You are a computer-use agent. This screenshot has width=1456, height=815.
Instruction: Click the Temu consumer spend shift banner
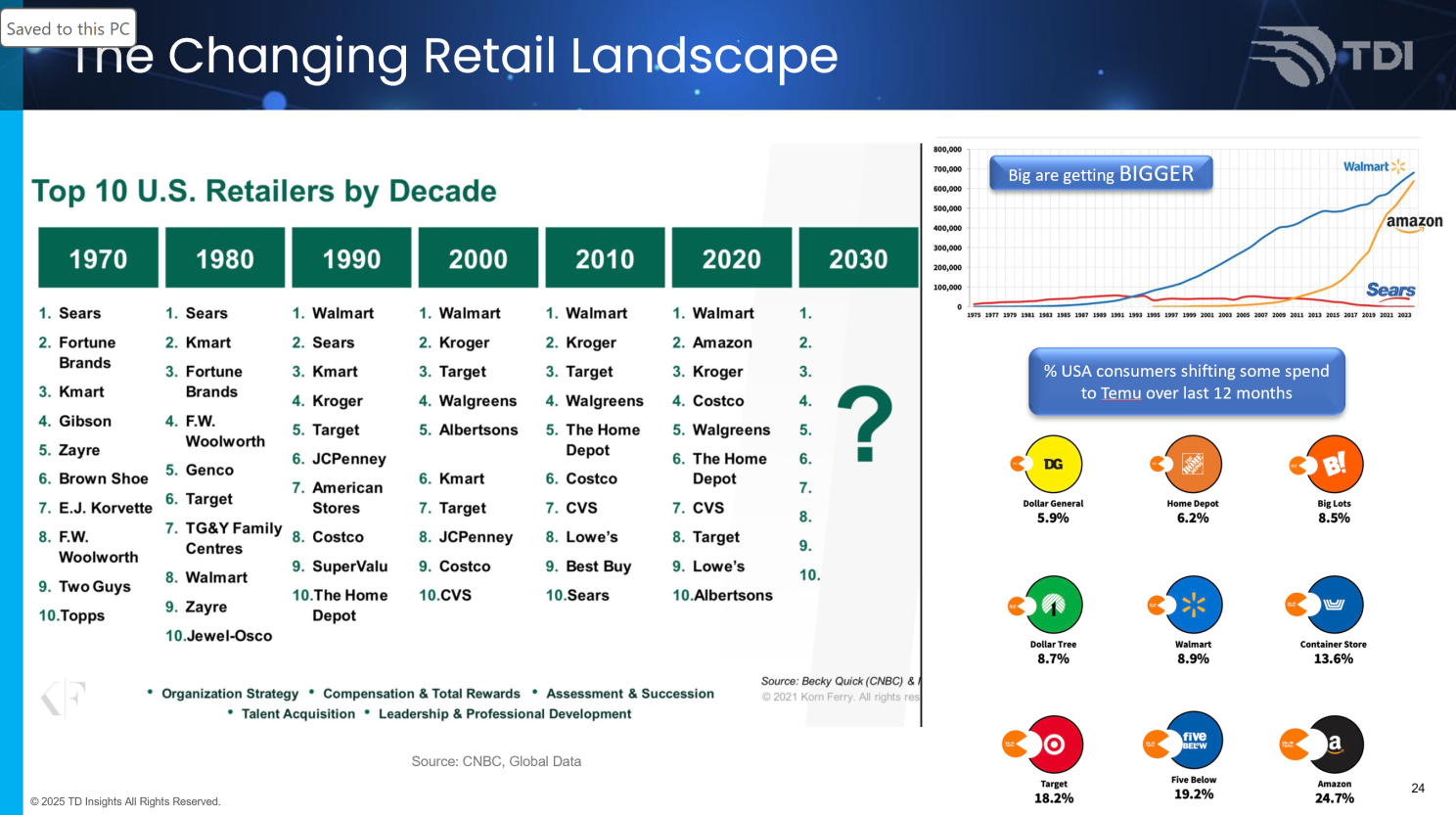click(1186, 382)
